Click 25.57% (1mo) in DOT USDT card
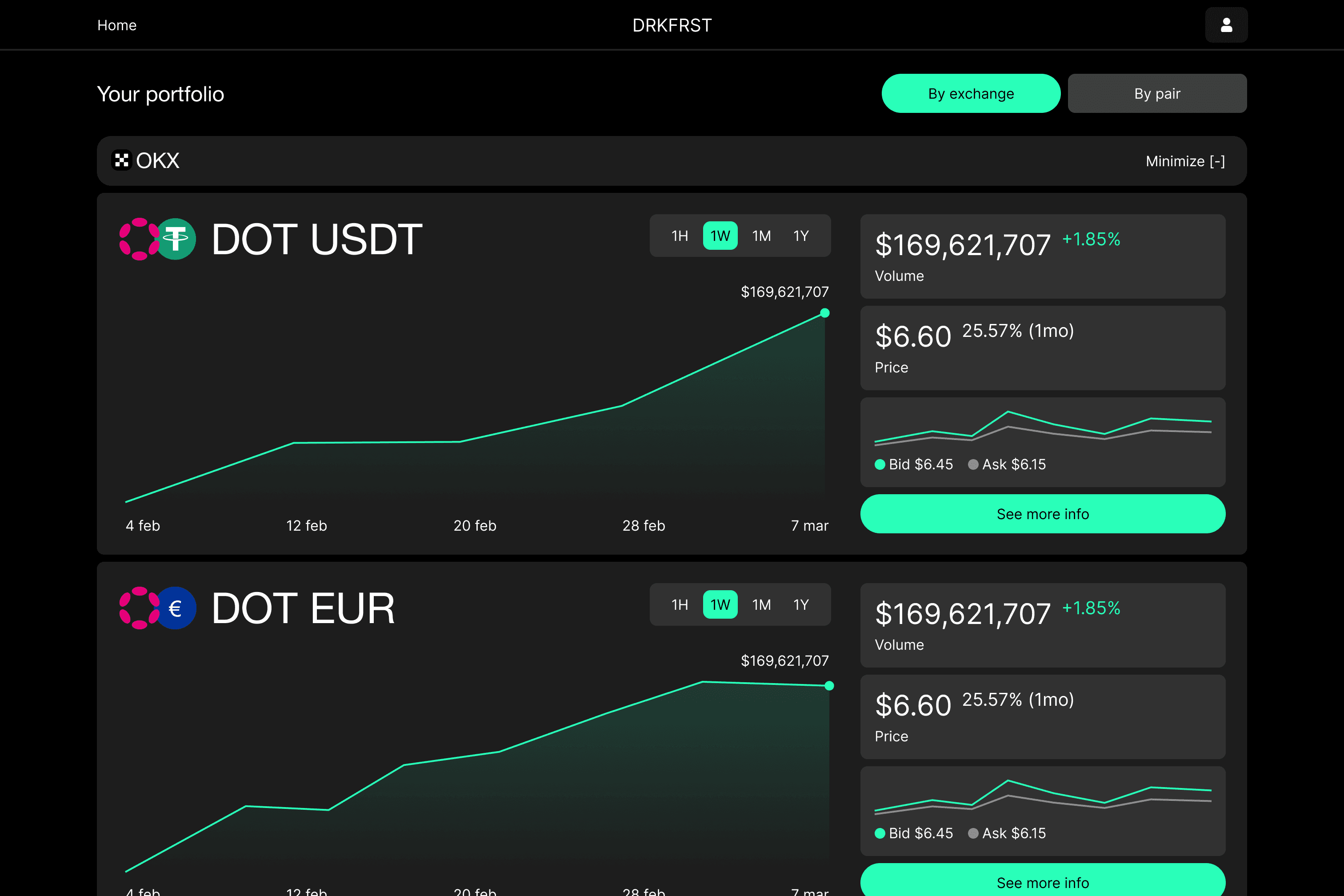The image size is (1344, 896). pyautogui.click(x=1018, y=331)
